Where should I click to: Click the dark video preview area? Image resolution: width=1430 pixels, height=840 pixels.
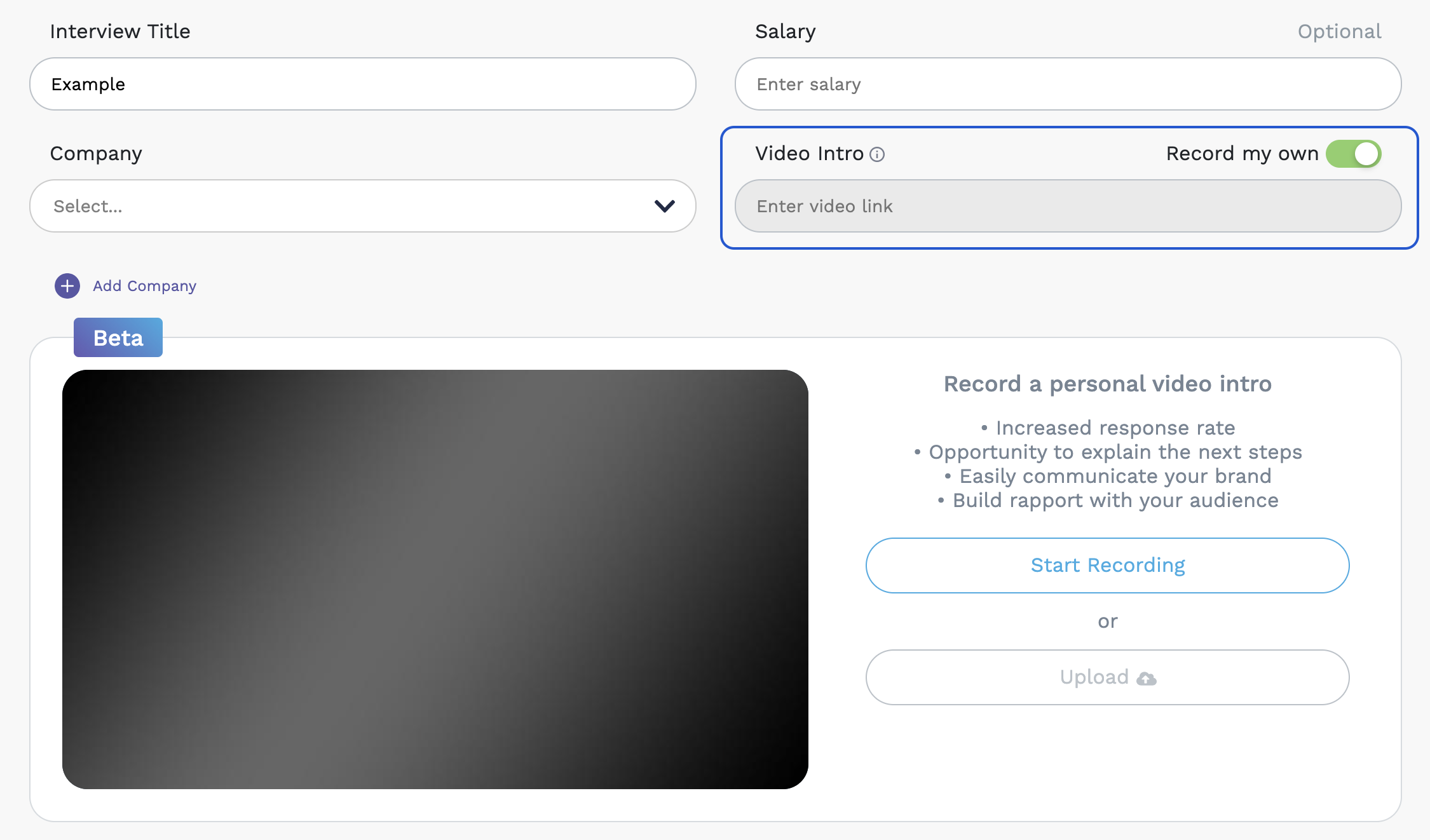tap(436, 579)
